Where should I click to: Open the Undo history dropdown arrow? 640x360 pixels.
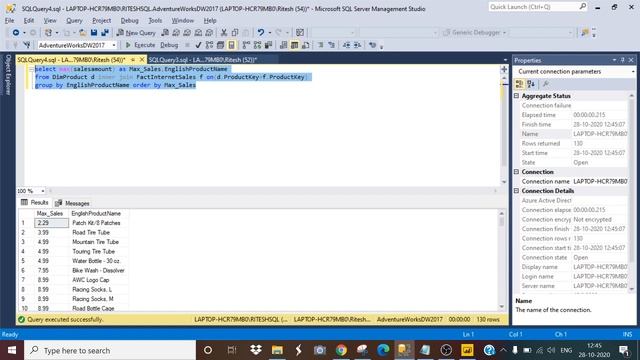(x=269, y=33)
